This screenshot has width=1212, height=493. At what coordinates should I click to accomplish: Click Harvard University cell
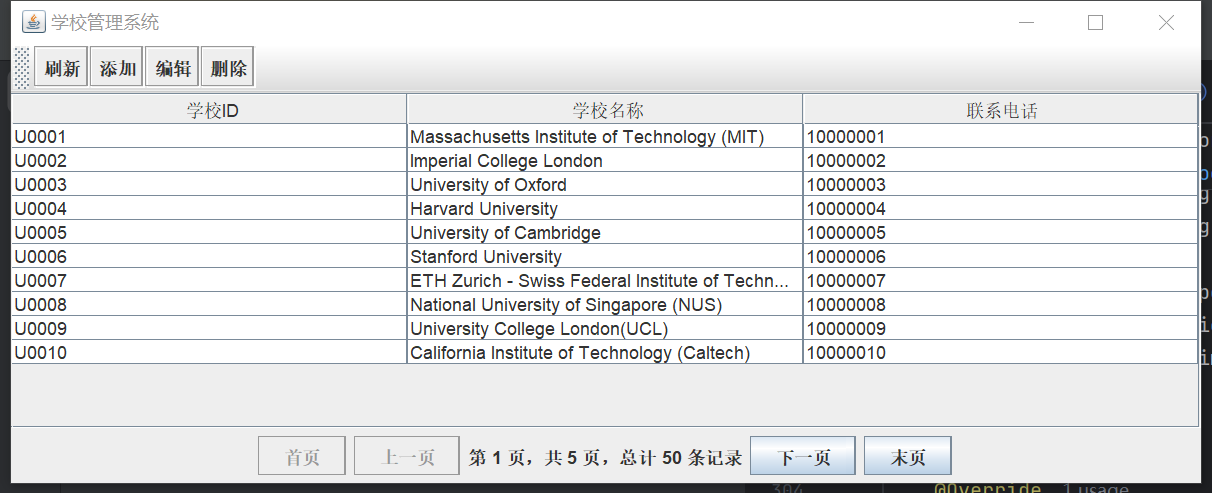pyautogui.click(x=604, y=209)
